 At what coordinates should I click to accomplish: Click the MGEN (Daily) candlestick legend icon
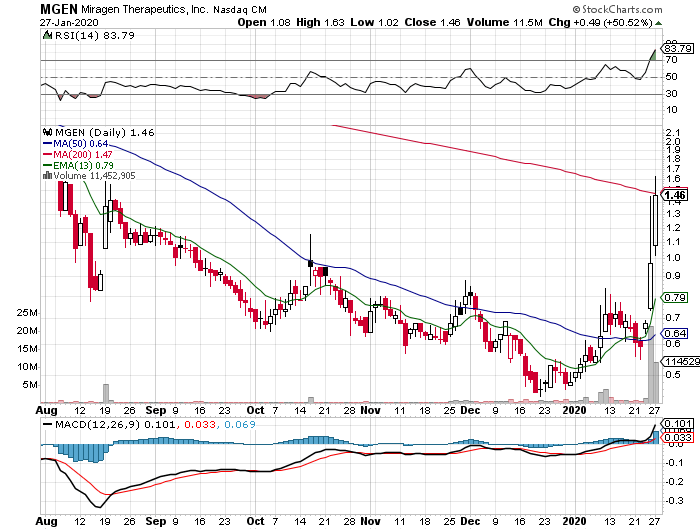pos(45,131)
